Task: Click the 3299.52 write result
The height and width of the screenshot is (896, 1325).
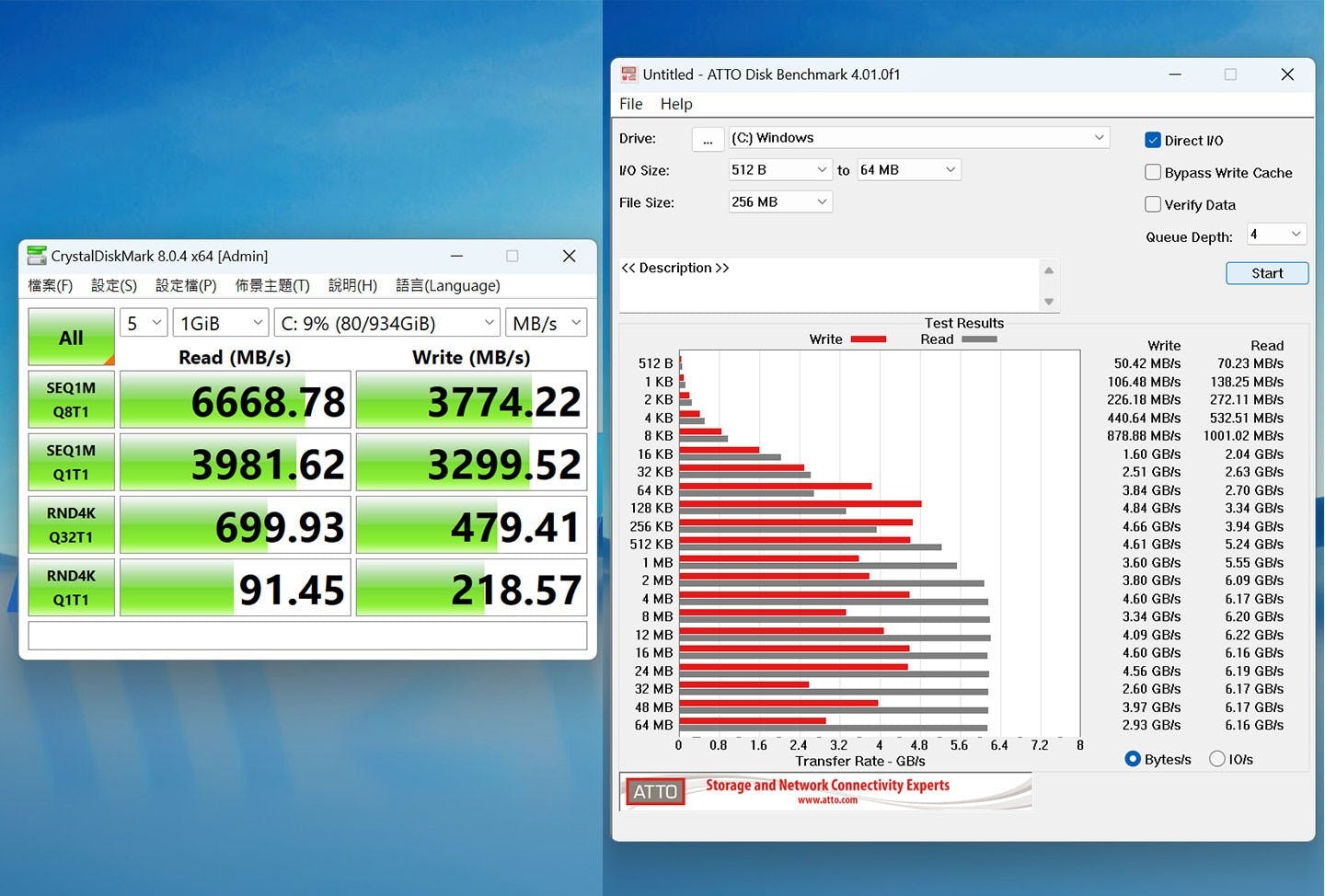Action: (x=471, y=462)
